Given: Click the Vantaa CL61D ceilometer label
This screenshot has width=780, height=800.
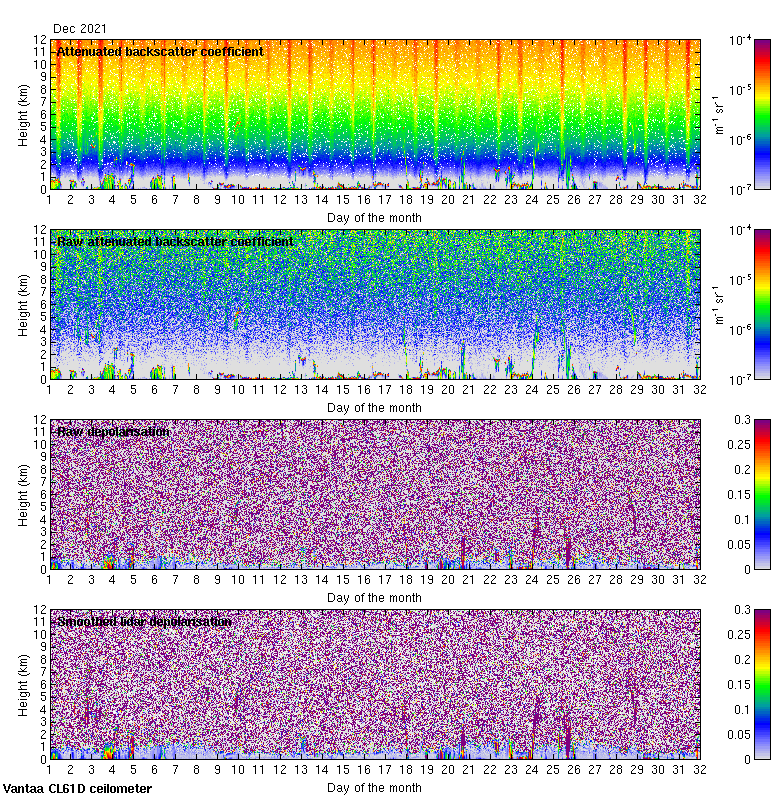Looking at the screenshot, I should pos(77,789).
